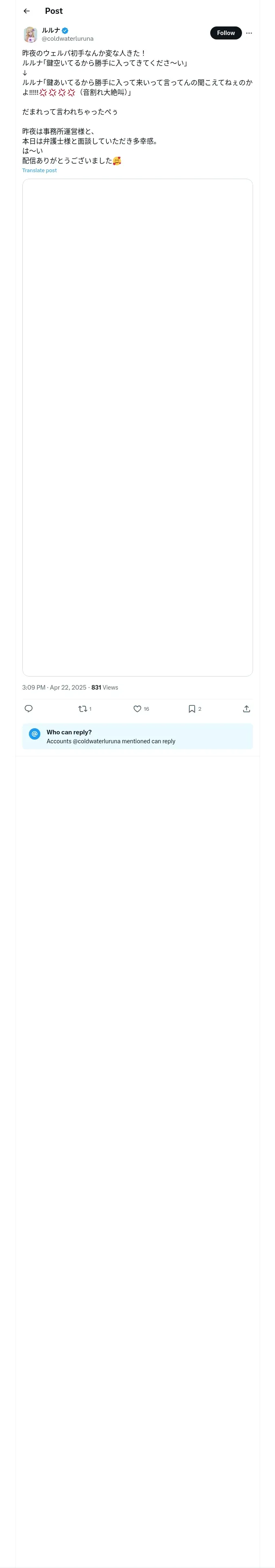Viewport: 275px width, 1568px height.
Task: Open the more options ellipsis menu
Action: [249, 33]
